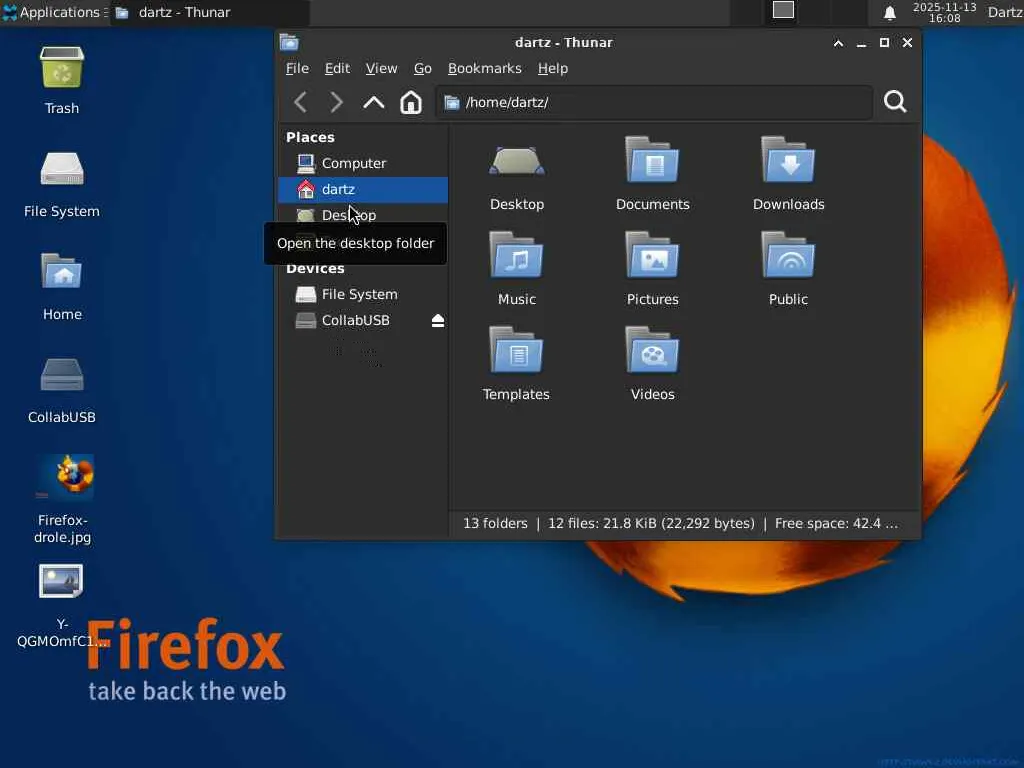Open the Downloads folder
This screenshot has width=1024, height=768.
[788, 175]
